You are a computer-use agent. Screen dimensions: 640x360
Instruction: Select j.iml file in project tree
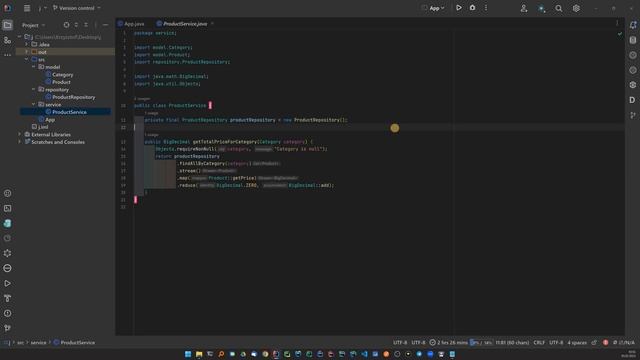click(x=40, y=127)
